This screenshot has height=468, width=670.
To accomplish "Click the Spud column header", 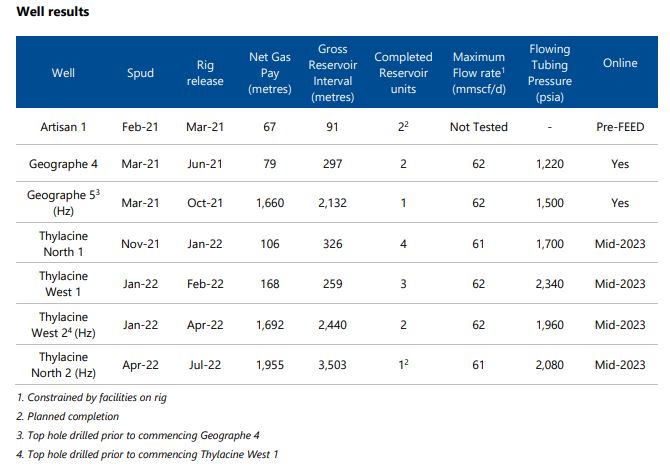I will pyautogui.click(x=141, y=73).
